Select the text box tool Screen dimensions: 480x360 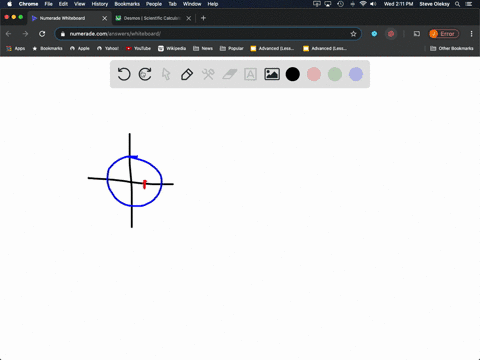(250, 74)
